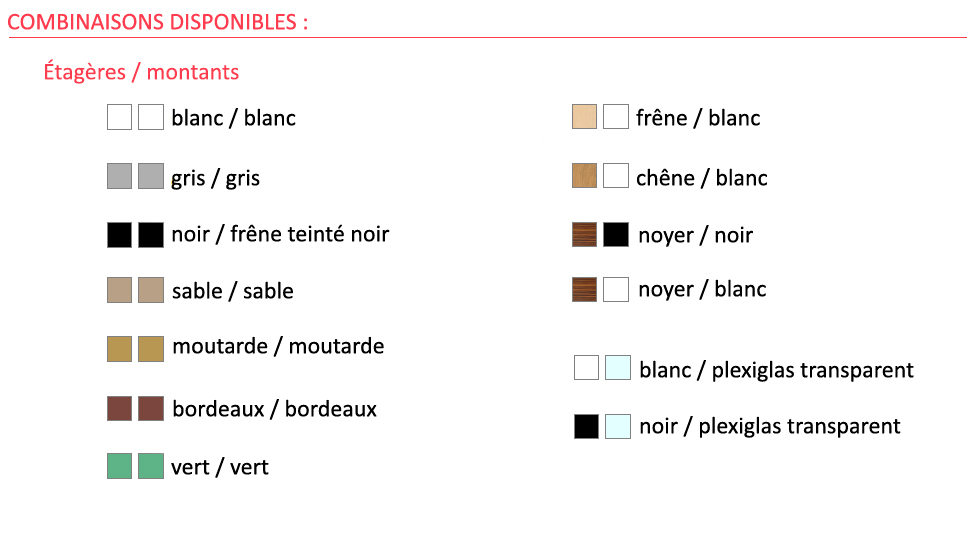
Task: Click "blanc / plexiglas transparent" text
Action: click(x=776, y=370)
